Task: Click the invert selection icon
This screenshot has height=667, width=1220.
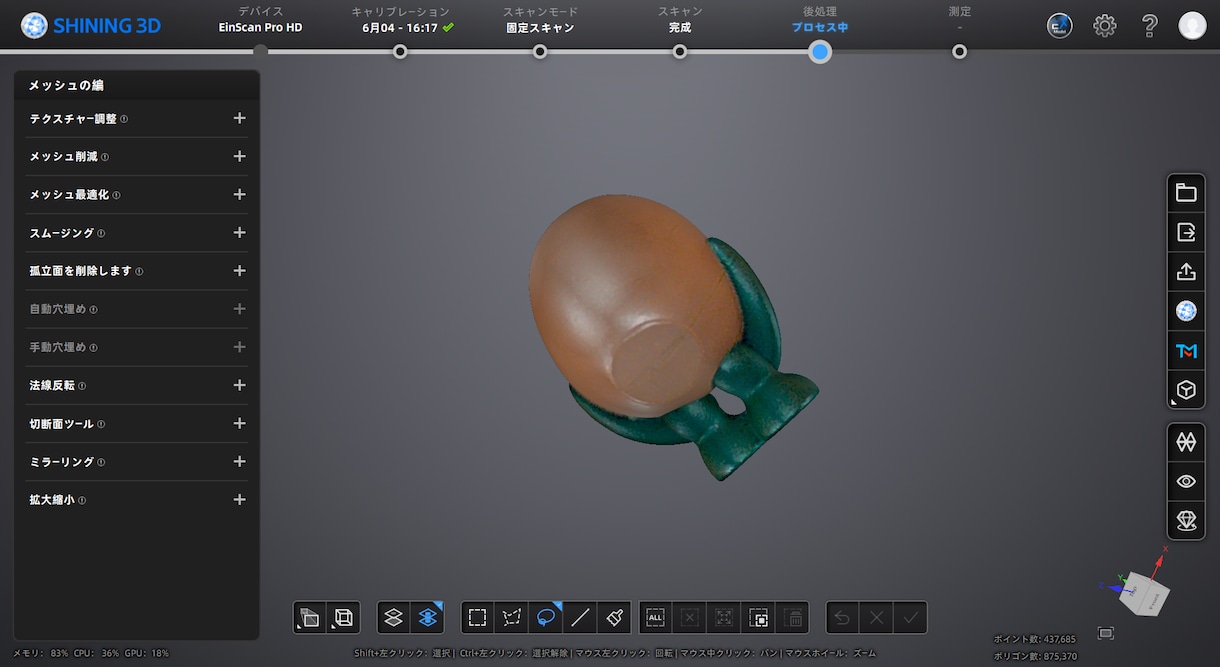Action: tap(724, 618)
